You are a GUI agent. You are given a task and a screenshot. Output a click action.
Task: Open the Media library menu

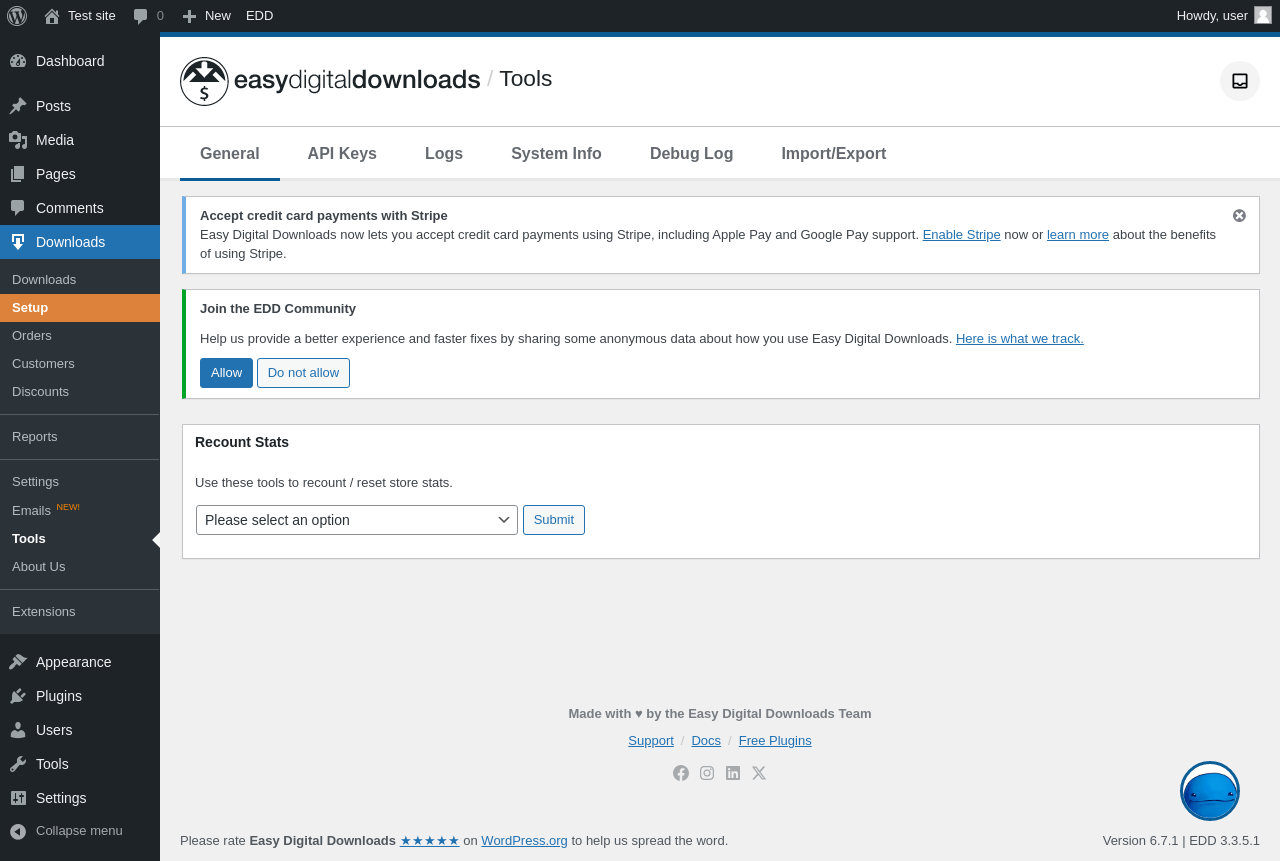[80, 140]
